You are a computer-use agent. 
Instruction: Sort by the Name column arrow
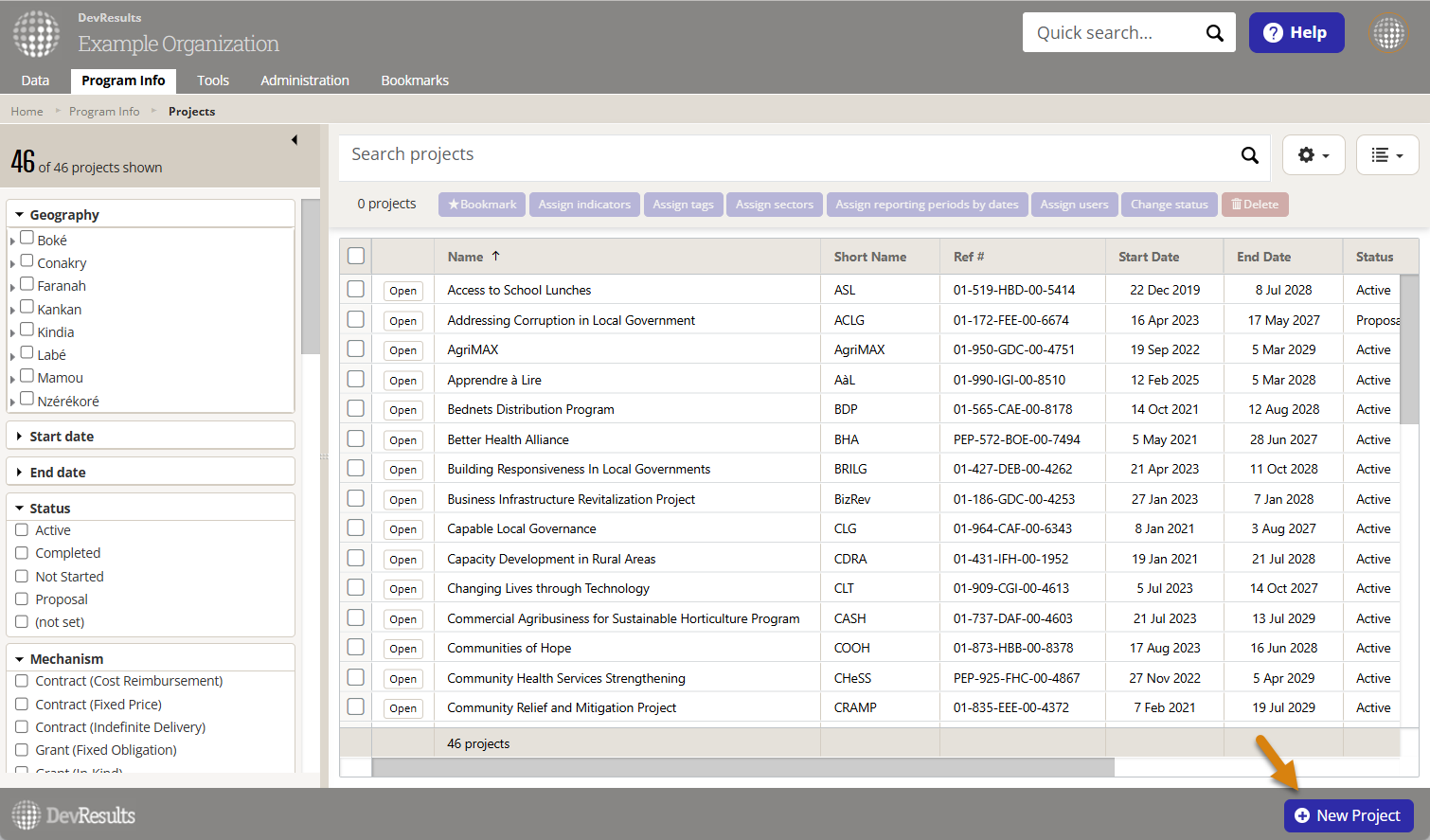495,257
